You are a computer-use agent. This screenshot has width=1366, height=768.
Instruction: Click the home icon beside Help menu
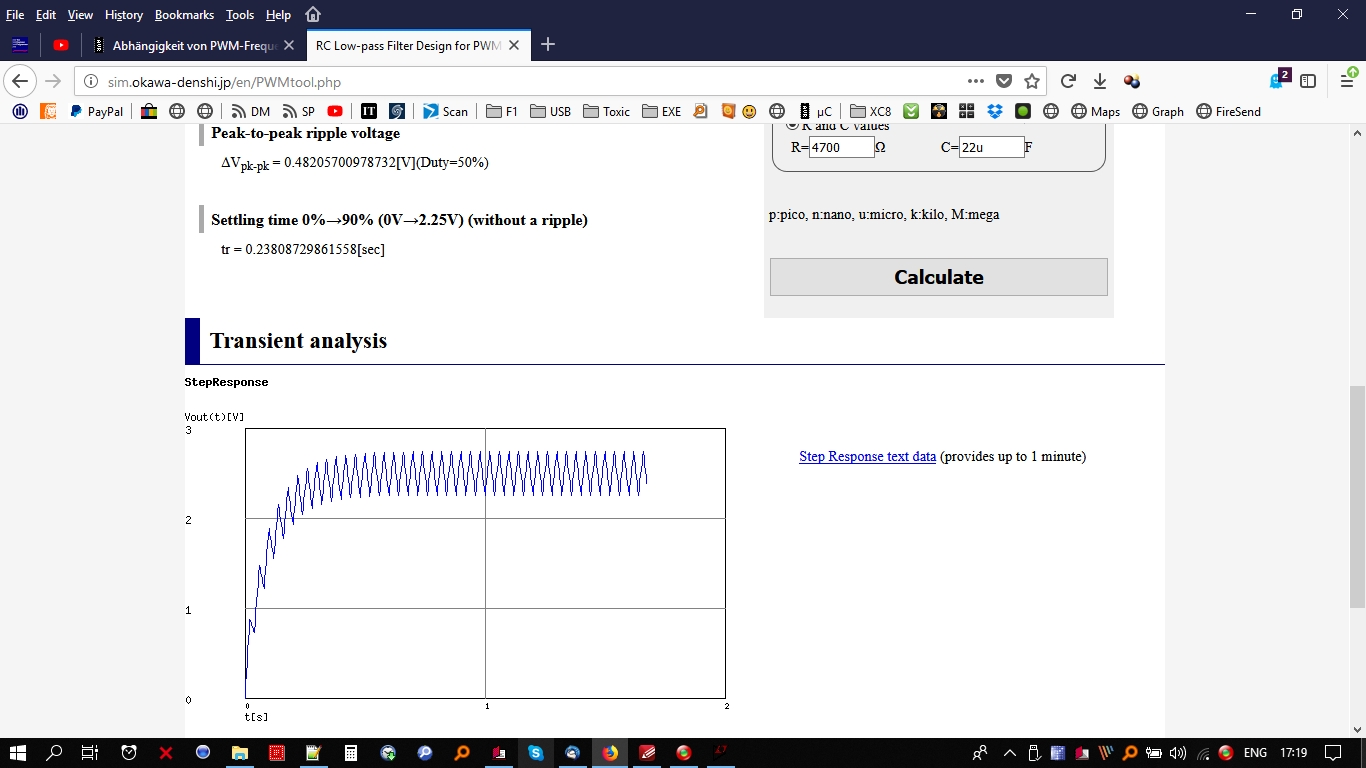tap(313, 15)
